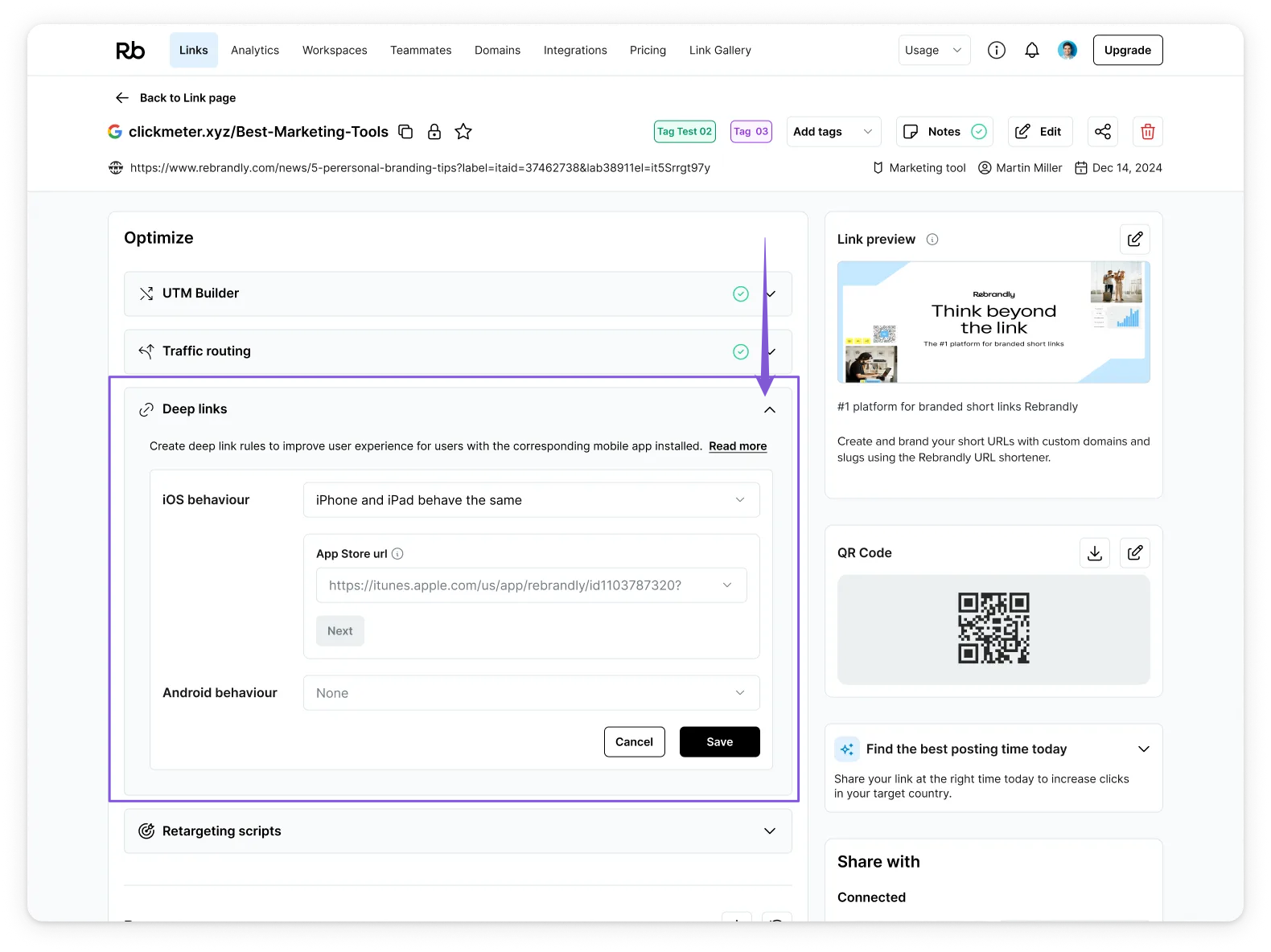Click the Martin Miller creator name
Screen dimensions: 1271x952
[x=1029, y=168]
